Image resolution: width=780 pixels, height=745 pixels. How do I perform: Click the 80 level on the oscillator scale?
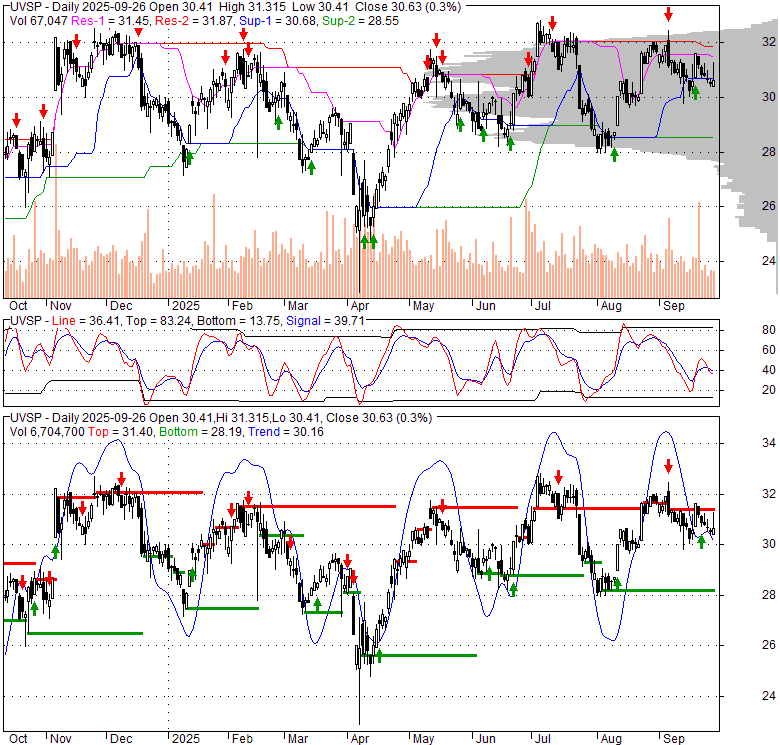pyautogui.click(x=769, y=330)
